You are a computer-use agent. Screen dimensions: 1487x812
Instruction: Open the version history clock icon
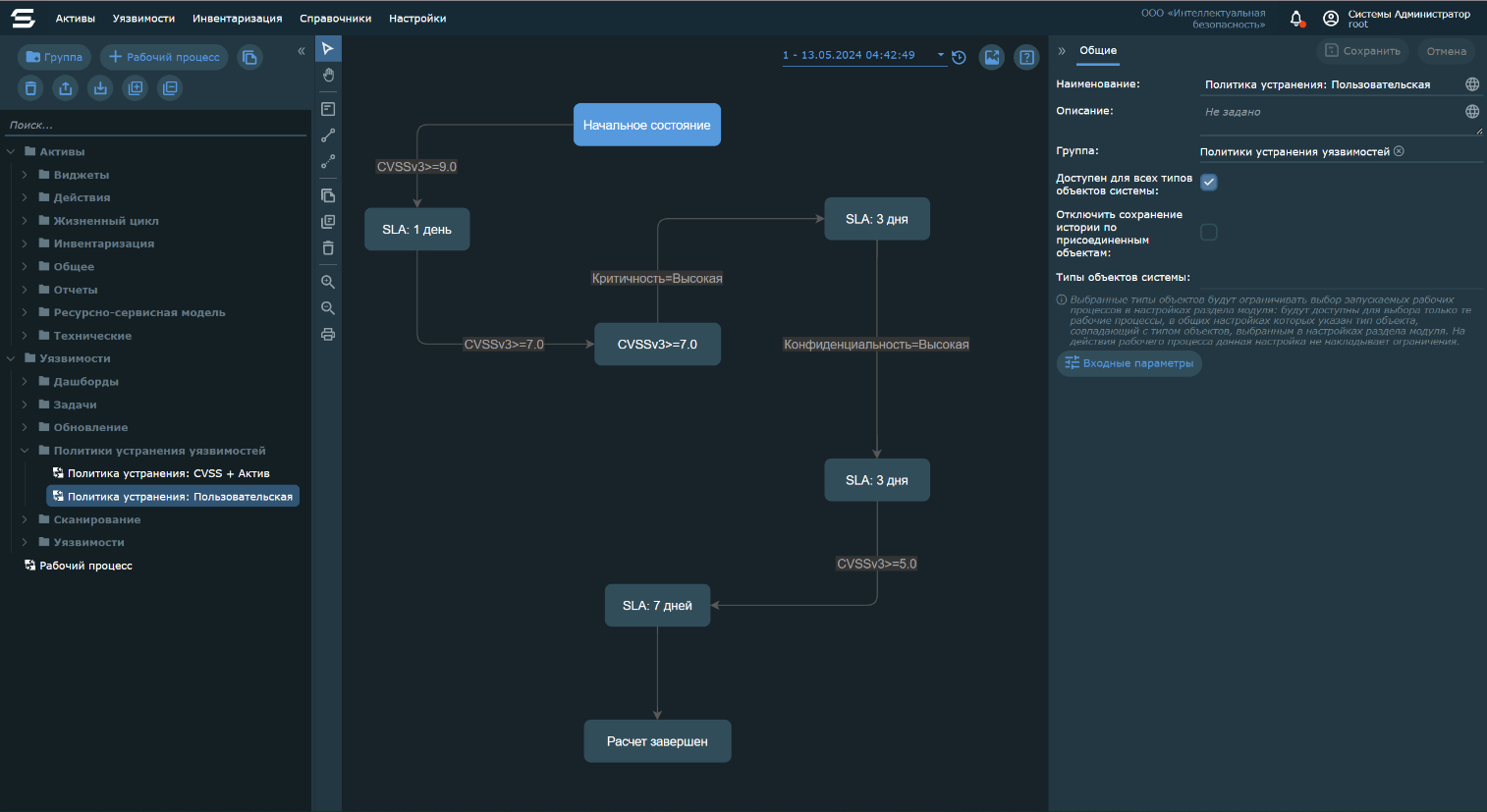pyautogui.click(x=960, y=57)
